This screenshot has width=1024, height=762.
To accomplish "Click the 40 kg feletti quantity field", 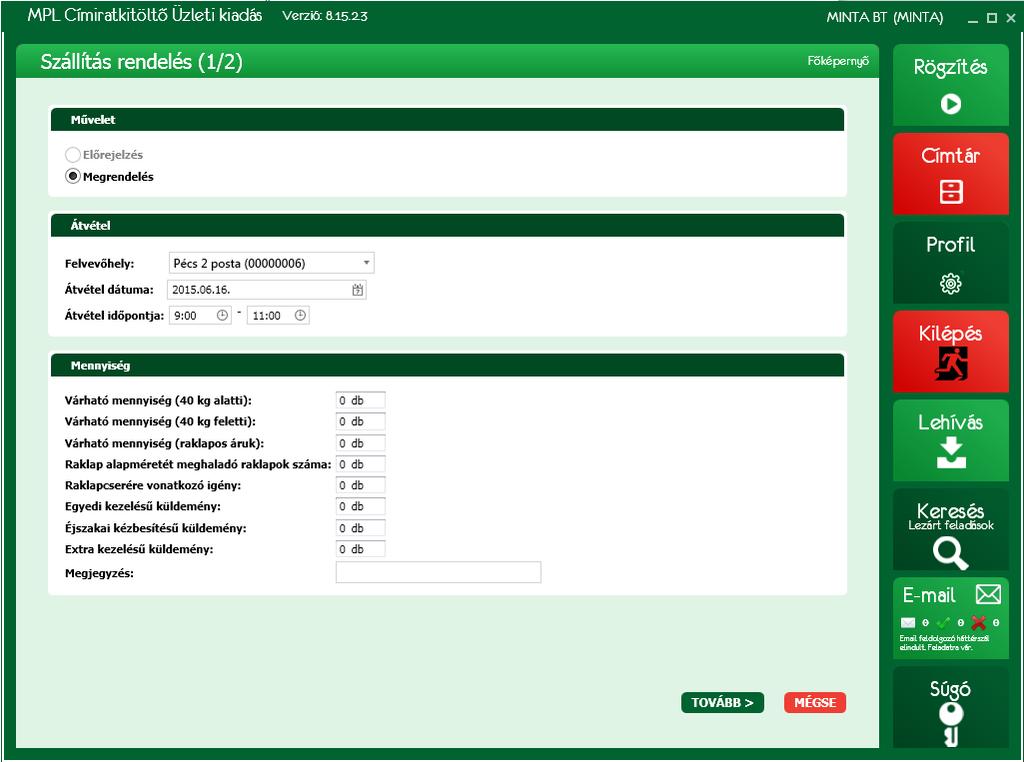I will [x=360, y=422].
